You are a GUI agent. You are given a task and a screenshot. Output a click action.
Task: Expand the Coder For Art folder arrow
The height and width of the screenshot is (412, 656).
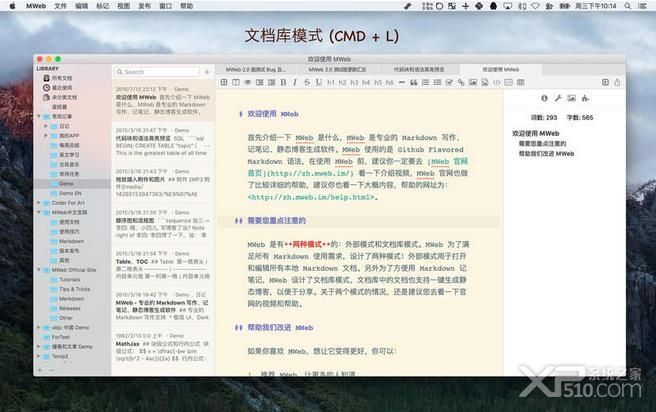[39, 203]
